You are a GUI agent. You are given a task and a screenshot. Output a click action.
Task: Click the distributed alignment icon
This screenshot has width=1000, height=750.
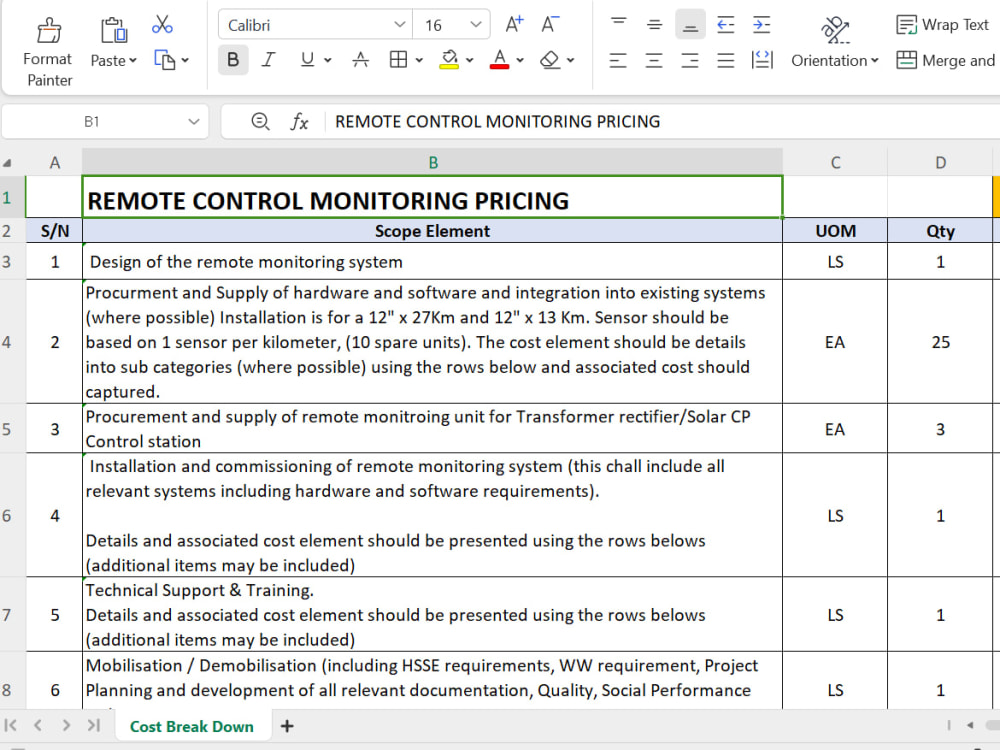pyautogui.click(x=762, y=60)
